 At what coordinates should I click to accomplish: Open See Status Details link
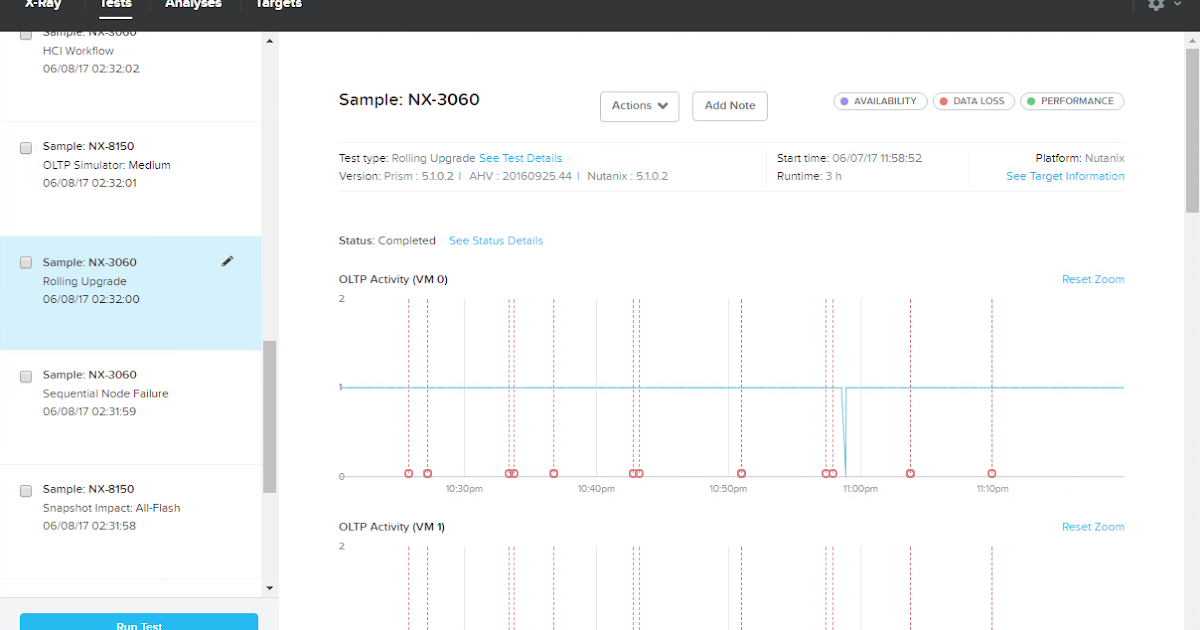495,240
